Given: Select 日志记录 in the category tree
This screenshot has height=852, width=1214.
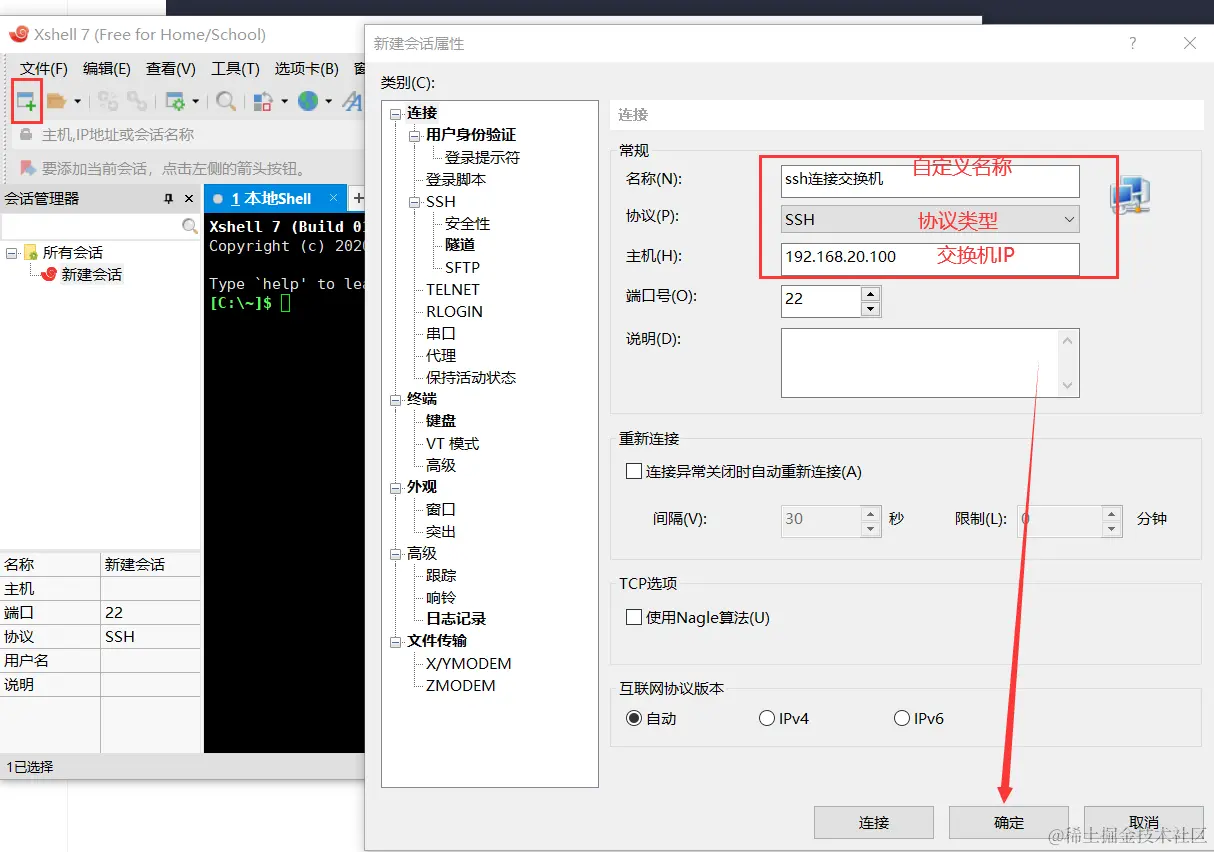Looking at the screenshot, I should [456, 619].
